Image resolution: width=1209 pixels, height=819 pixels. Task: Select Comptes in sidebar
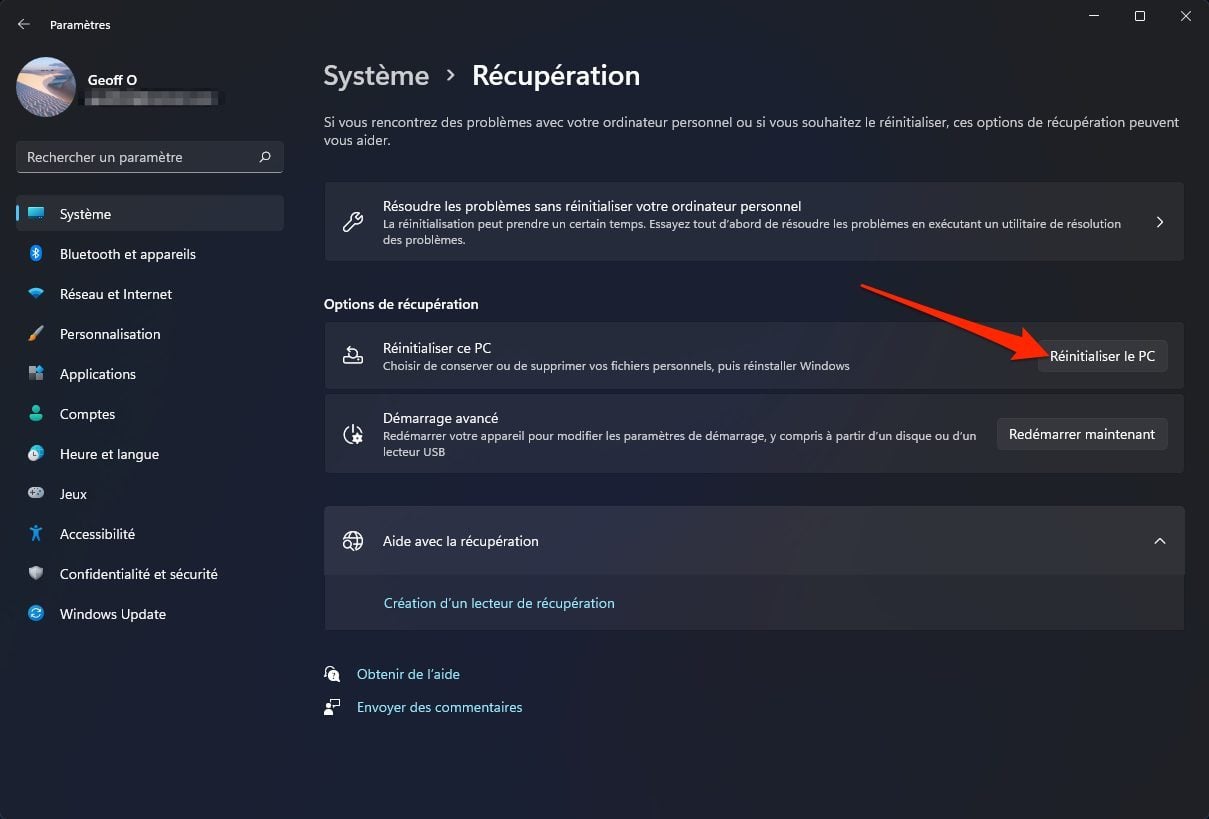click(x=150, y=414)
